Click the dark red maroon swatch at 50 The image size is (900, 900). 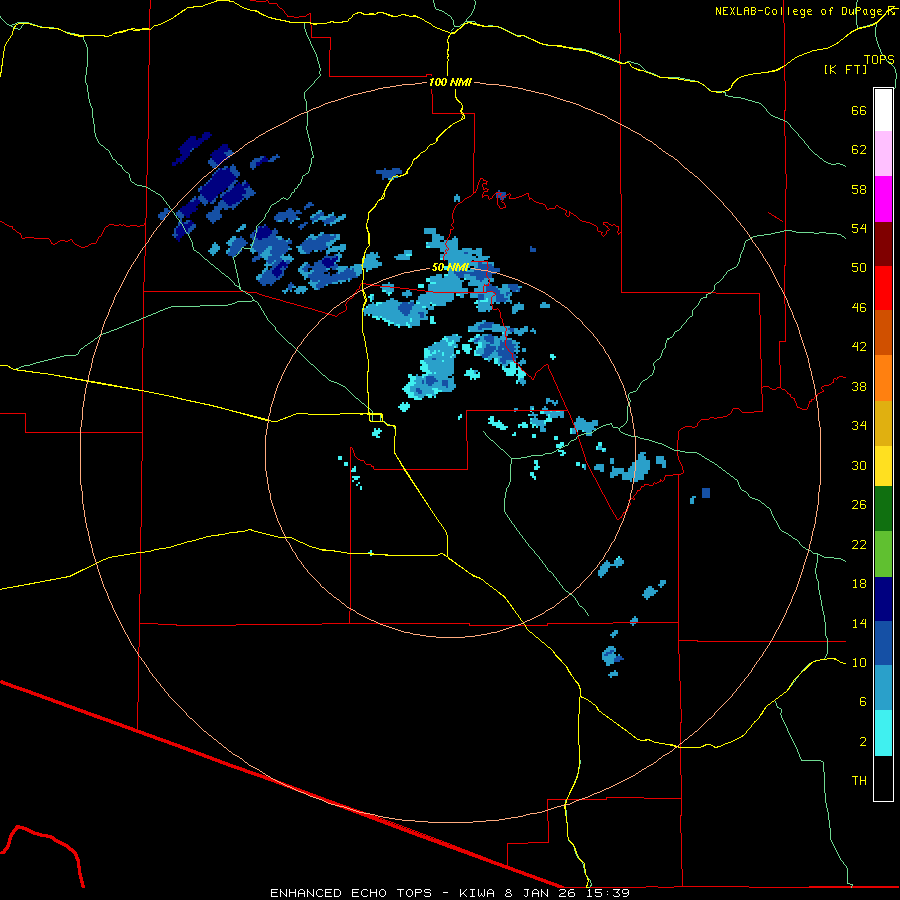coord(883,243)
